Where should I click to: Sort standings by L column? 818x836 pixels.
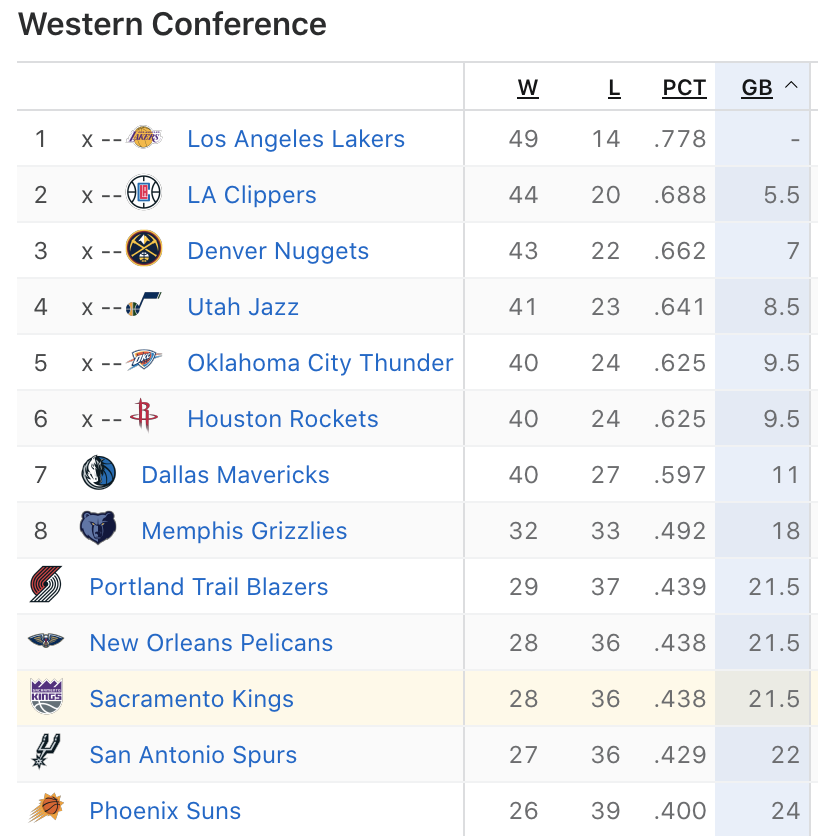point(614,88)
